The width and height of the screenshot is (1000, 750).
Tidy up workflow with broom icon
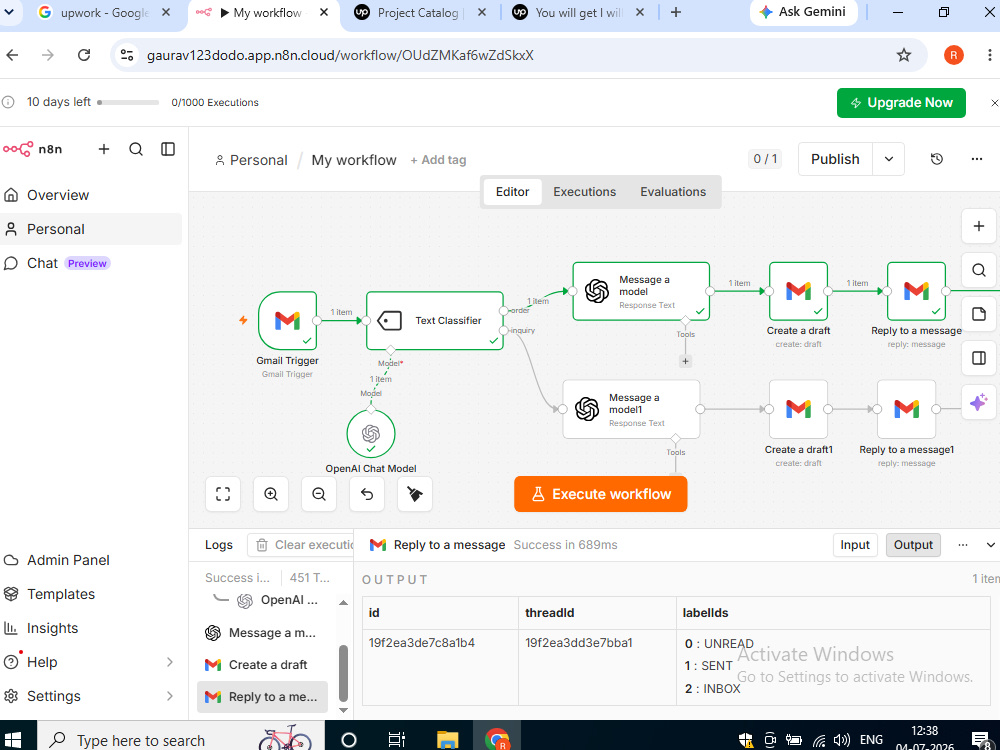(415, 494)
